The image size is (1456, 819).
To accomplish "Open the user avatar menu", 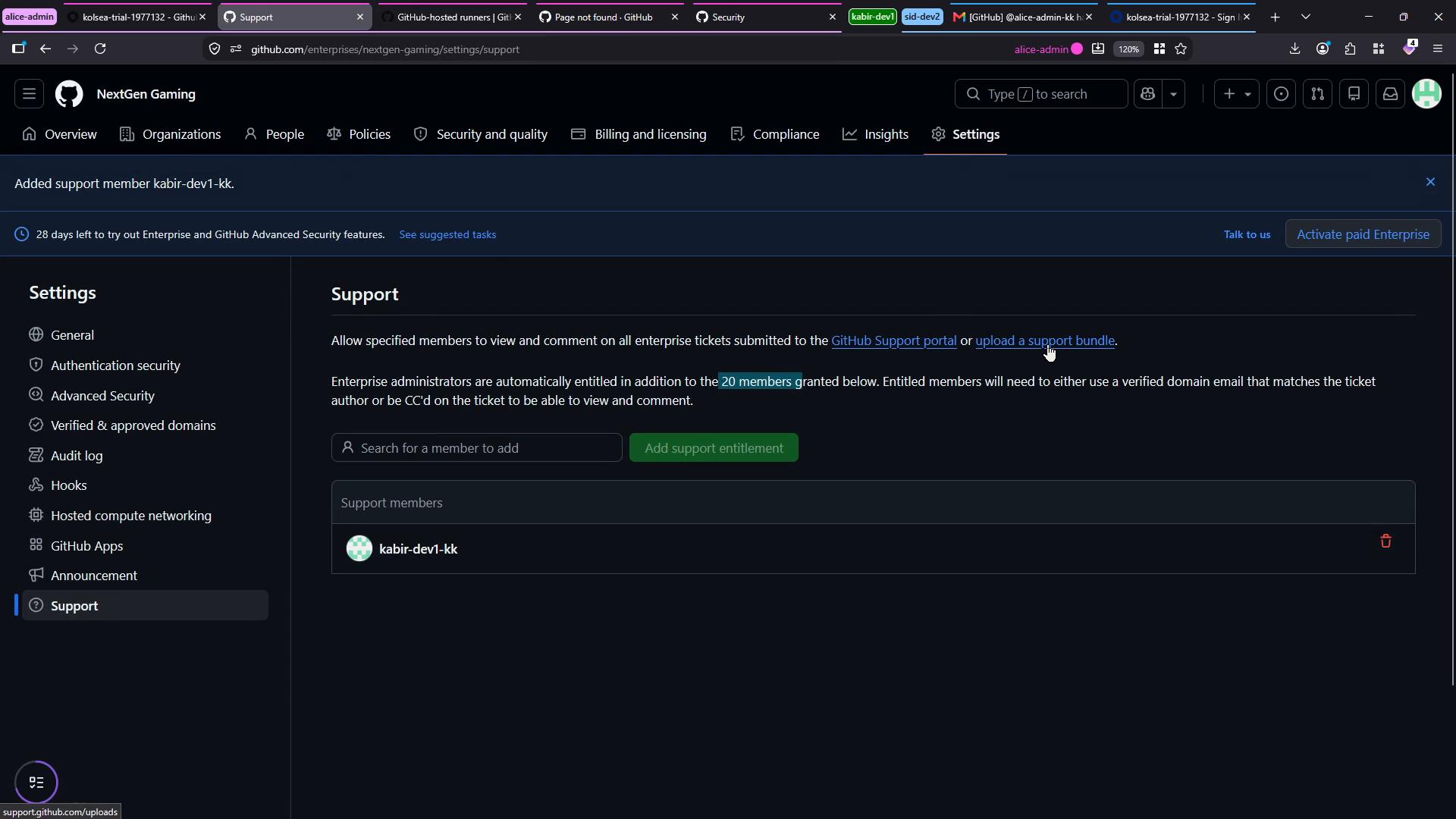I will (1426, 94).
